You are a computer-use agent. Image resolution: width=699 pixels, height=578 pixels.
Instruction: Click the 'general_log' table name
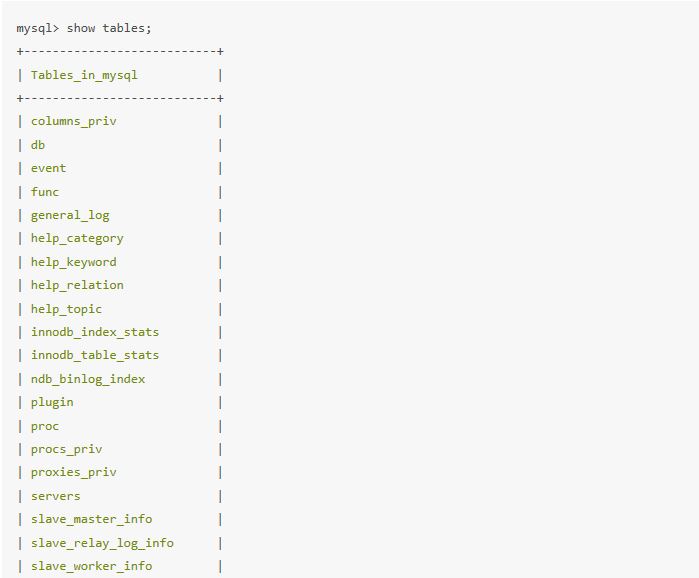point(70,215)
